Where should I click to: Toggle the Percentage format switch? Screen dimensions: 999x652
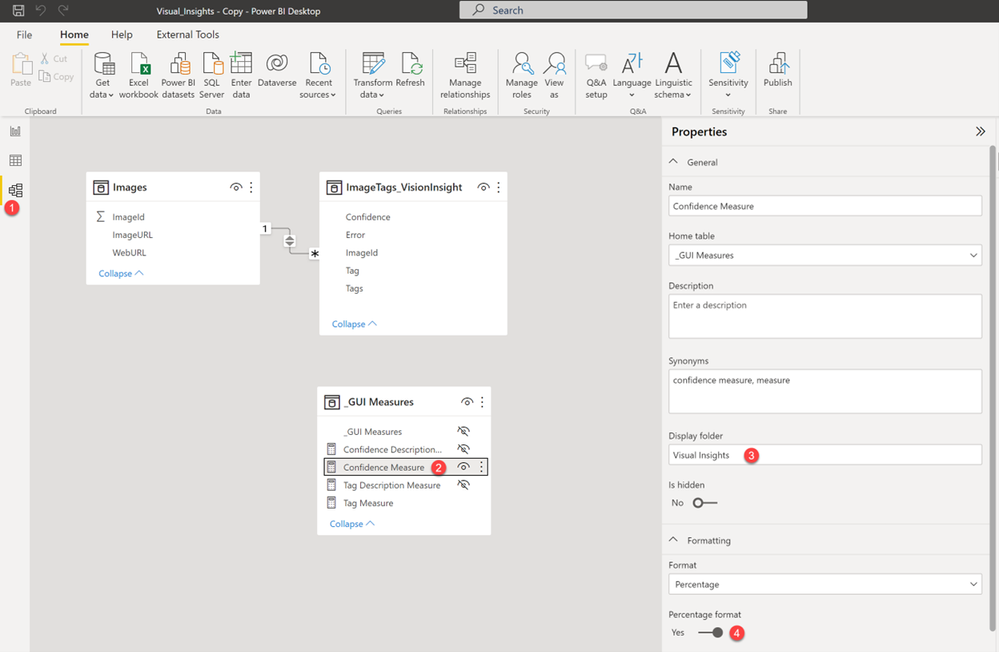click(x=710, y=633)
